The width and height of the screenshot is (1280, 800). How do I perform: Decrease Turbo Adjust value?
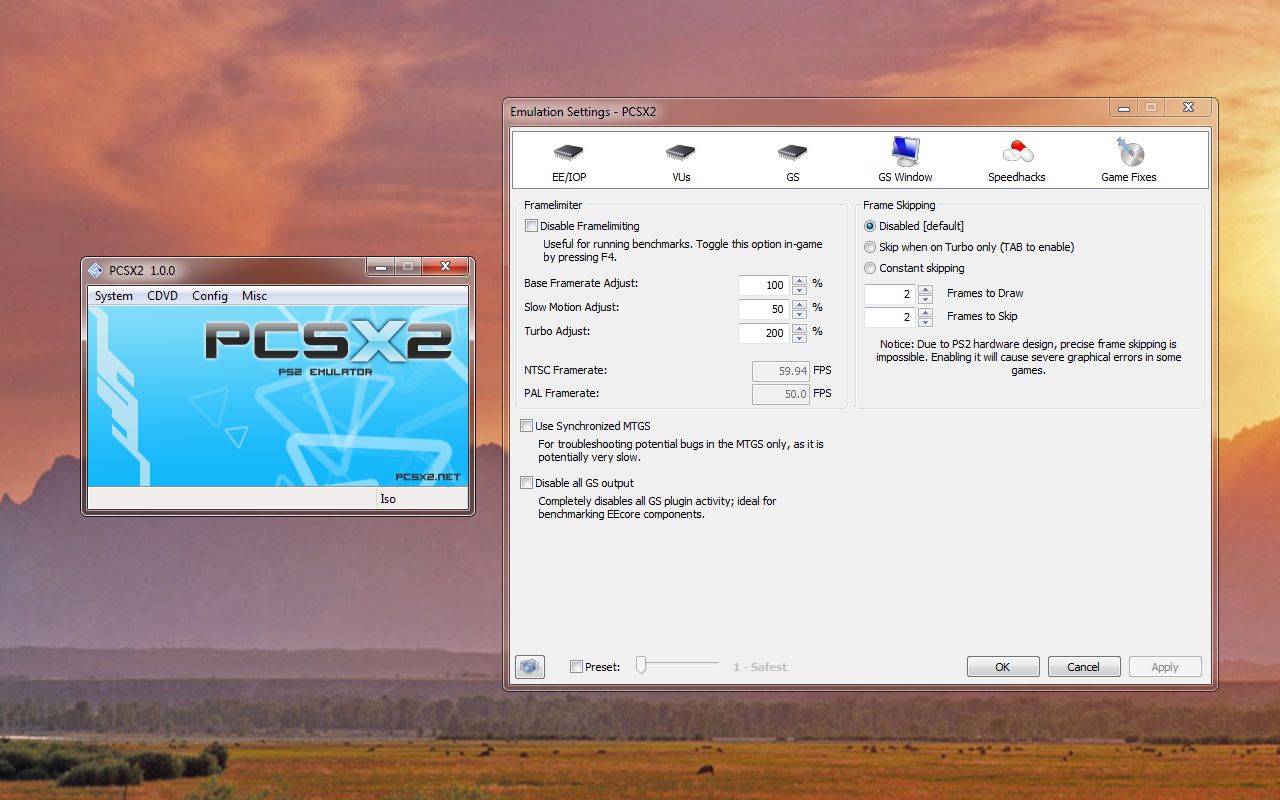(x=799, y=338)
